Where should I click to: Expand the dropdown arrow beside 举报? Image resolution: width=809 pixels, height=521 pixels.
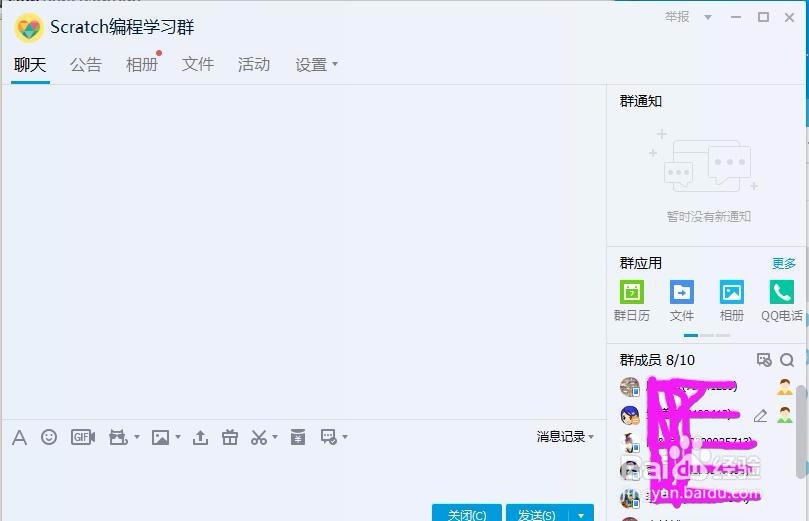(x=708, y=18)
